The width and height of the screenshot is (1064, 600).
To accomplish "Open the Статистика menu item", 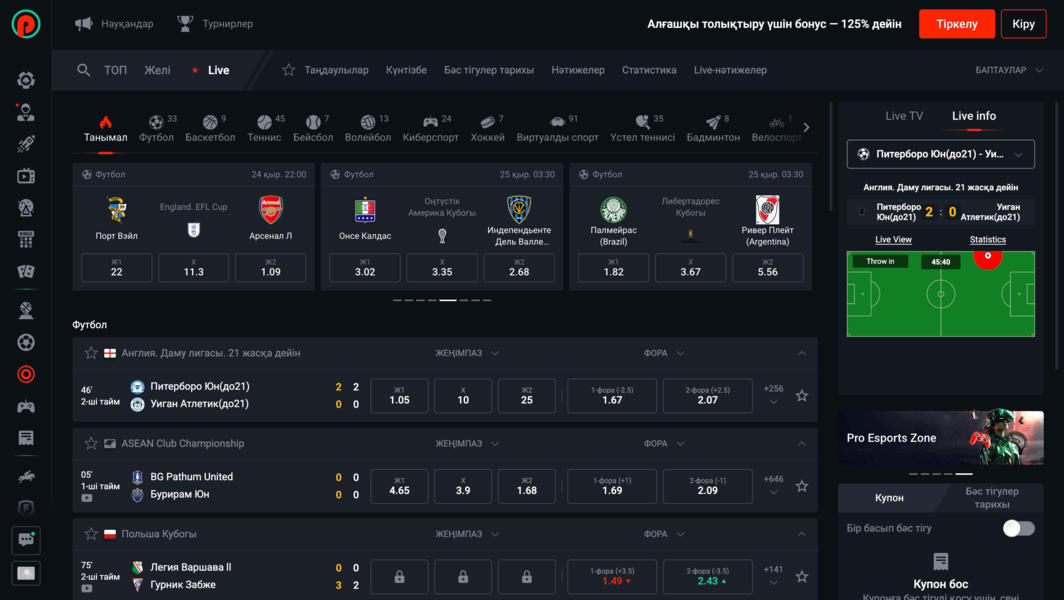I will click(649, 70).
